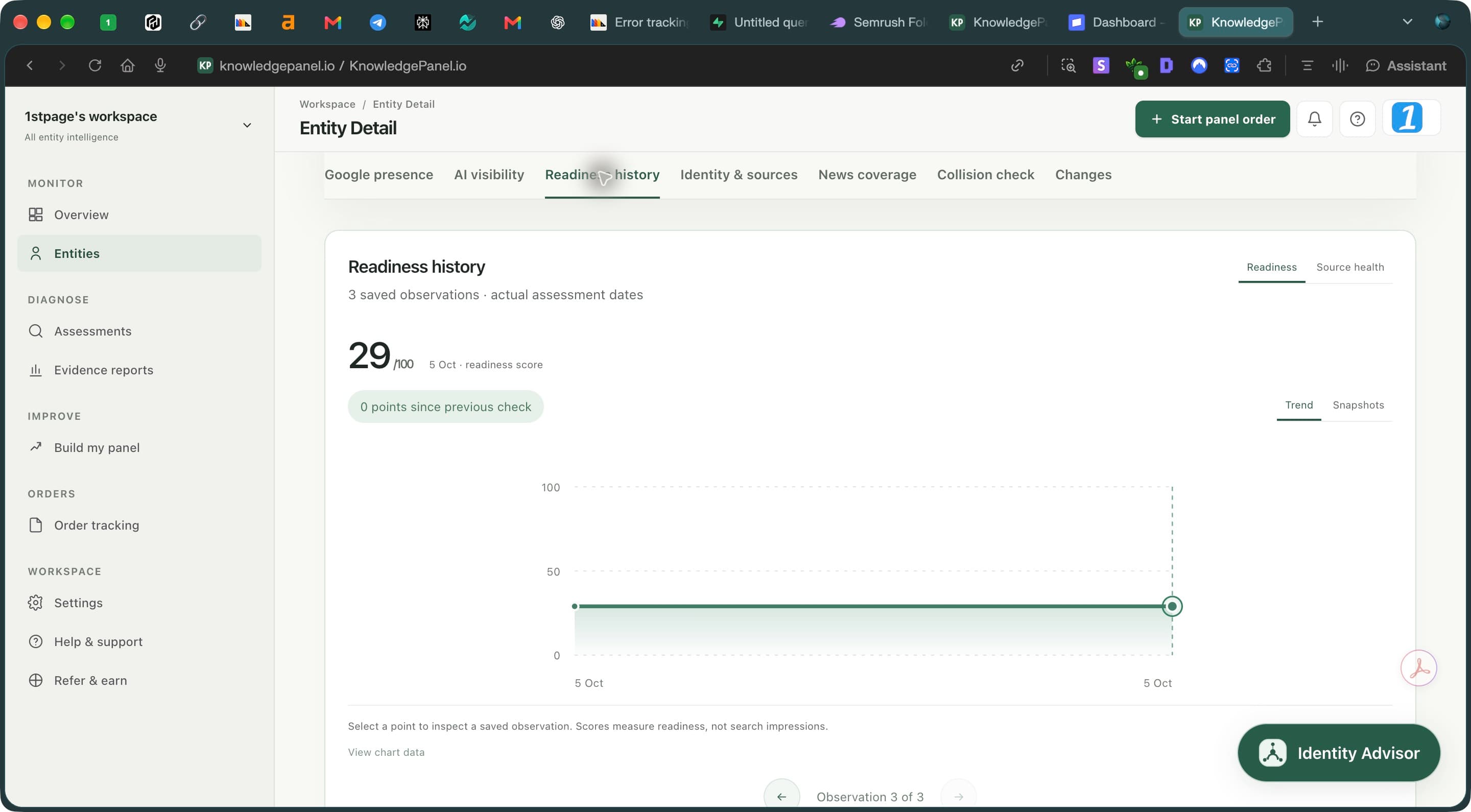Open the Assistant panel
The height and width of the screenshot is (812, 1471).
click(1406, 66)
